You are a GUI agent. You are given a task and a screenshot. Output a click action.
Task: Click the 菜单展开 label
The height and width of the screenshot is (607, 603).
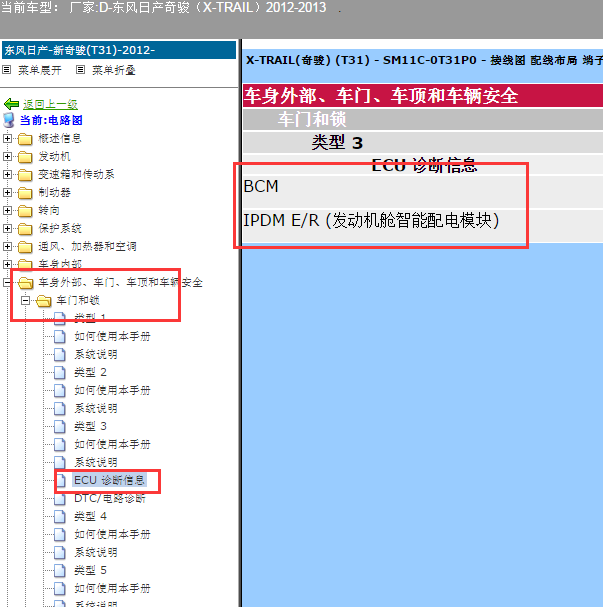[x=40, y=70]
